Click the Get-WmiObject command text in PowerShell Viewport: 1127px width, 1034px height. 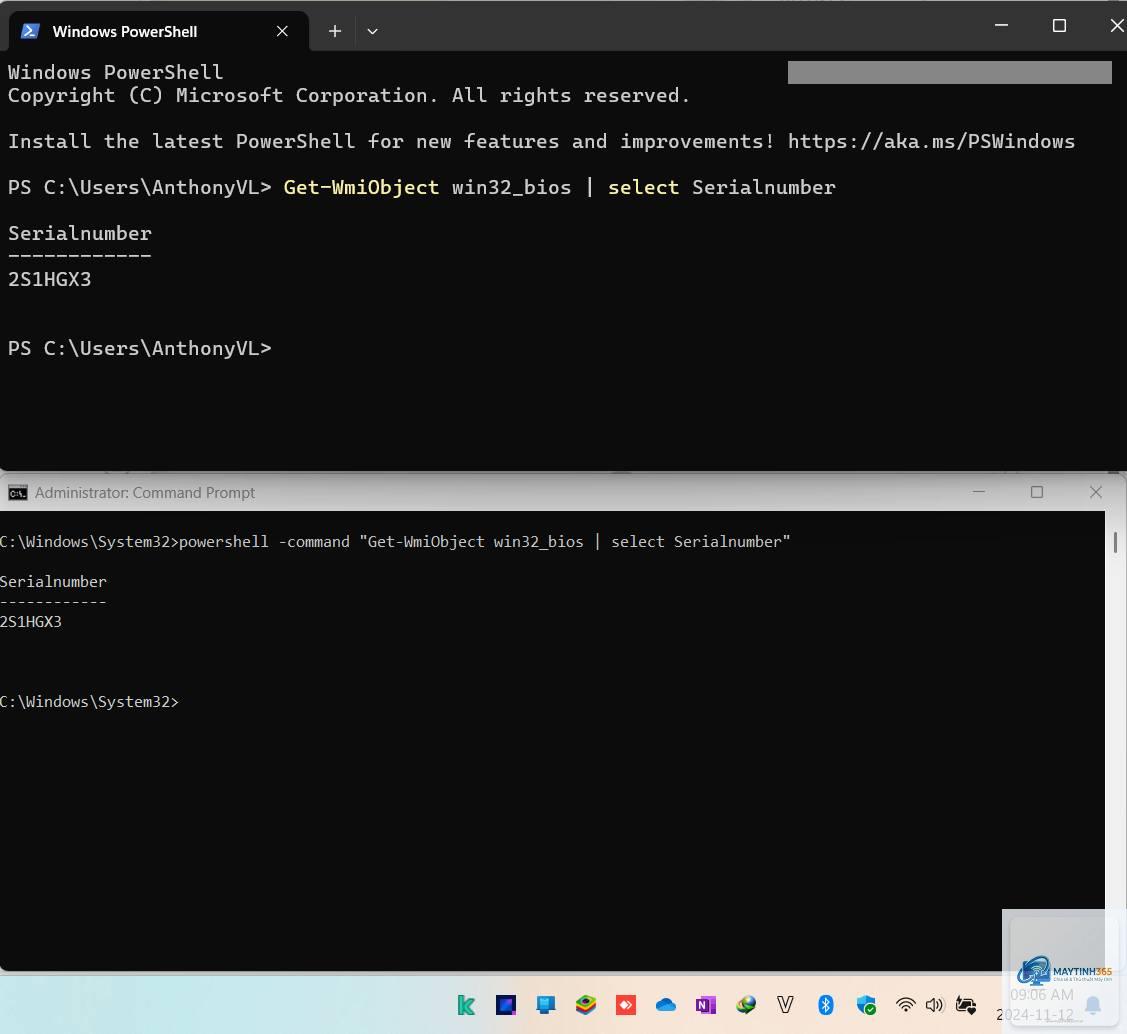coord(361,187)
